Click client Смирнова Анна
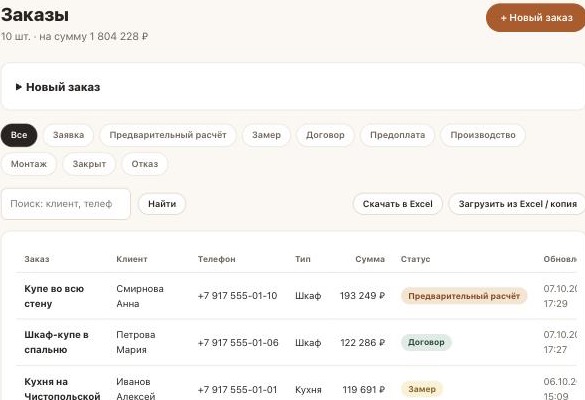 click(x=140, y=296)
